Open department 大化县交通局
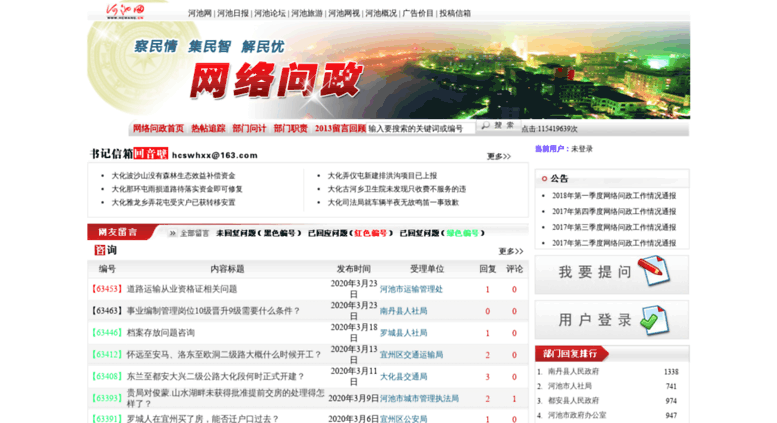777x423 pixels. click(x=403, y=376)
